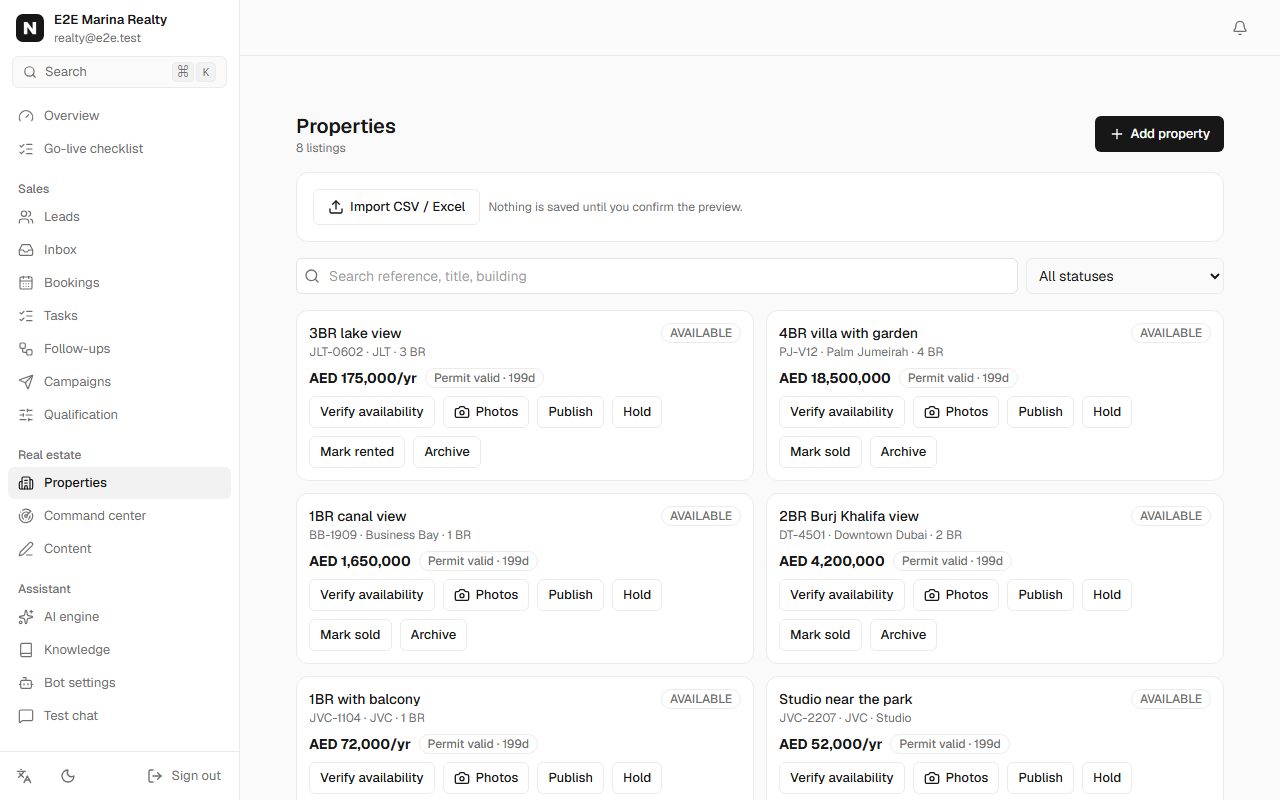1280x800 pixels.
Task: Click the Add property button
Action: [1159, 134]
